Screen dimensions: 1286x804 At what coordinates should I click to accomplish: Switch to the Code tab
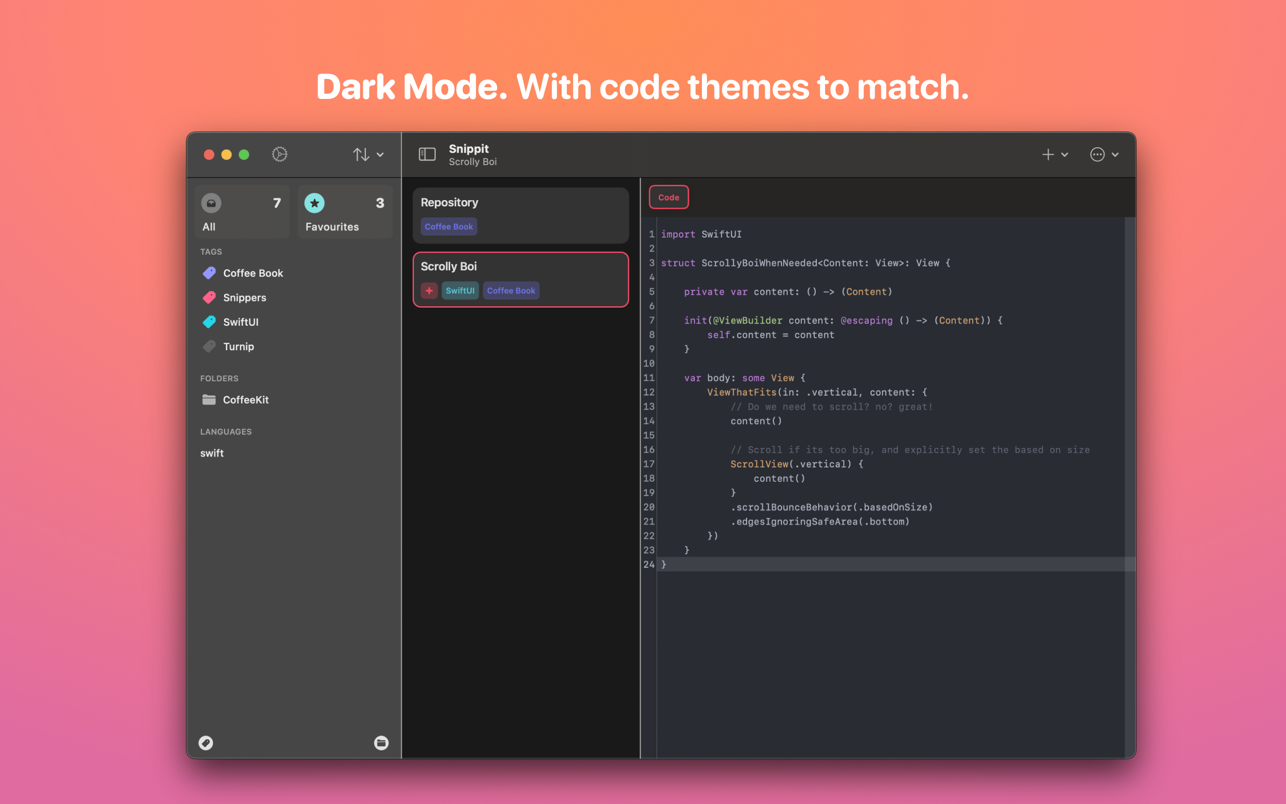669,197
